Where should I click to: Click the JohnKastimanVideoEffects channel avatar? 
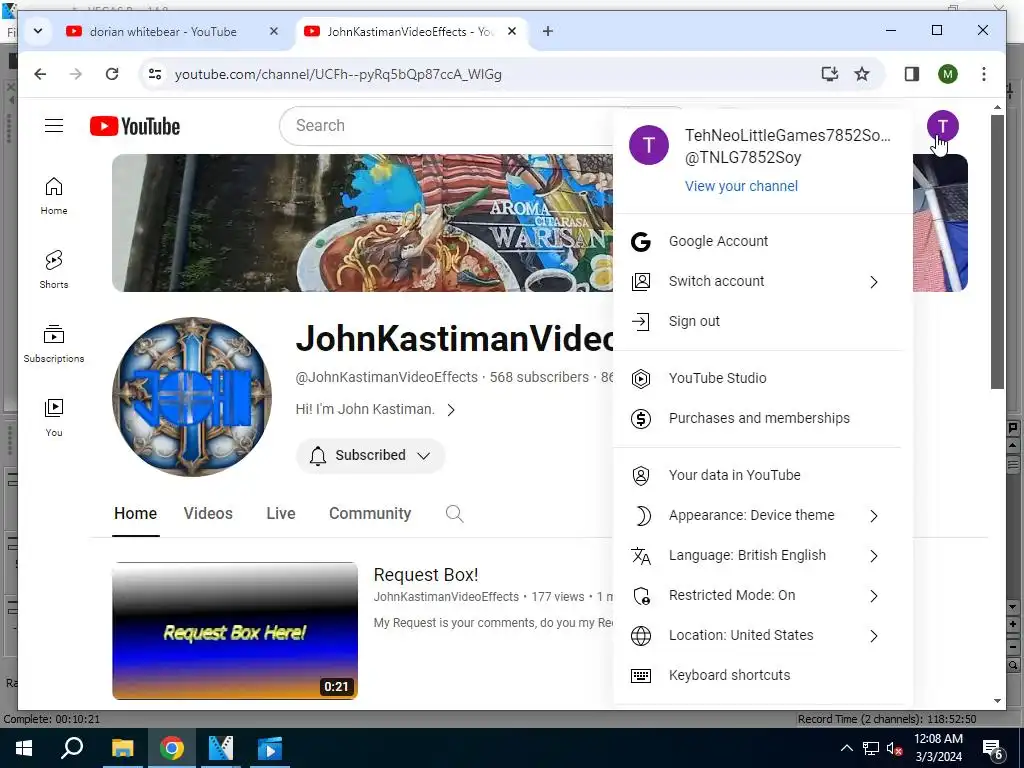pyautogui.click(x=191, y=396)
